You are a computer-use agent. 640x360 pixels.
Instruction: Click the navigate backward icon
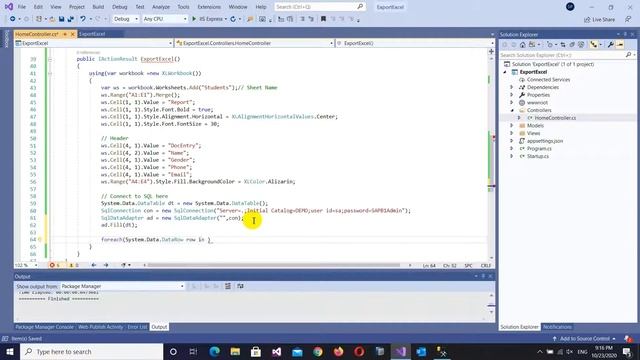pyautogui.click(x=13, y=19)
